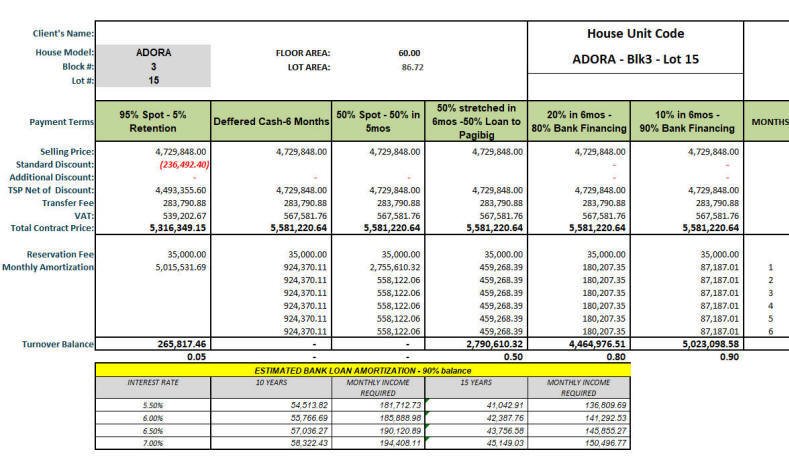Select the Lot # cell showing 15

coord(153,80)
